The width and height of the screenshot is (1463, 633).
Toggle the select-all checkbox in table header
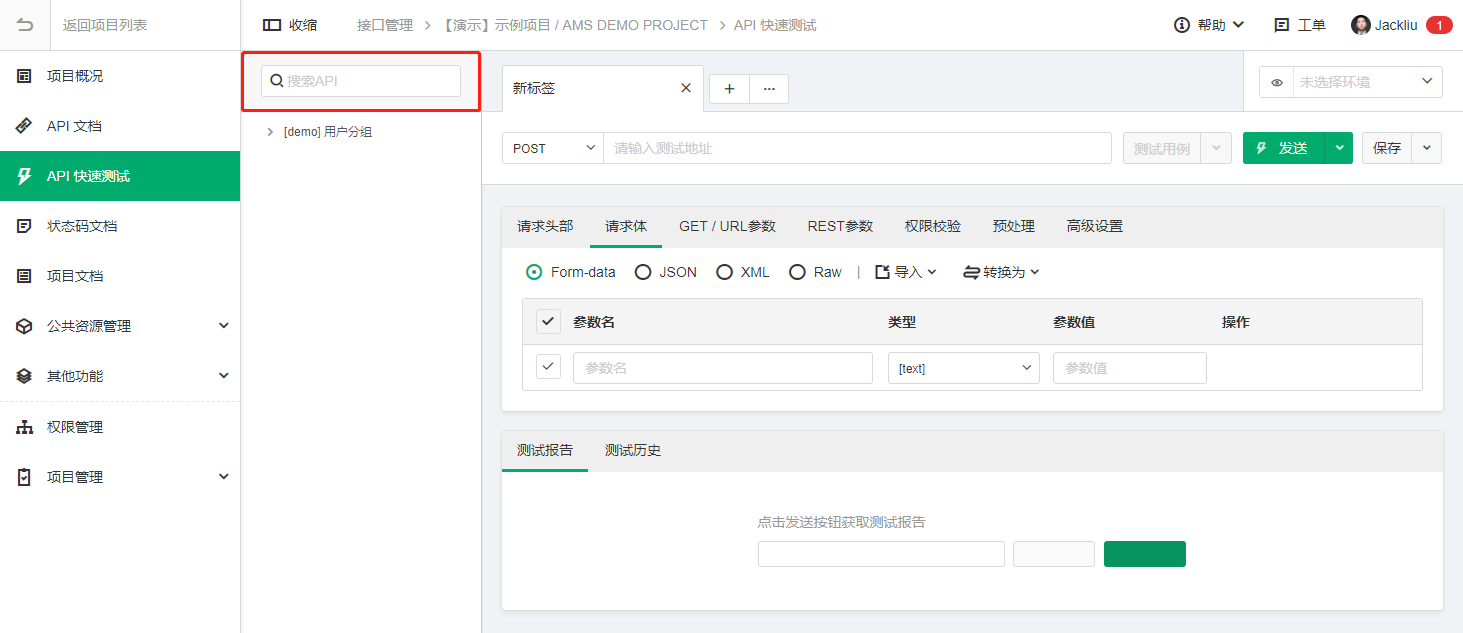[x=548, y=322]
